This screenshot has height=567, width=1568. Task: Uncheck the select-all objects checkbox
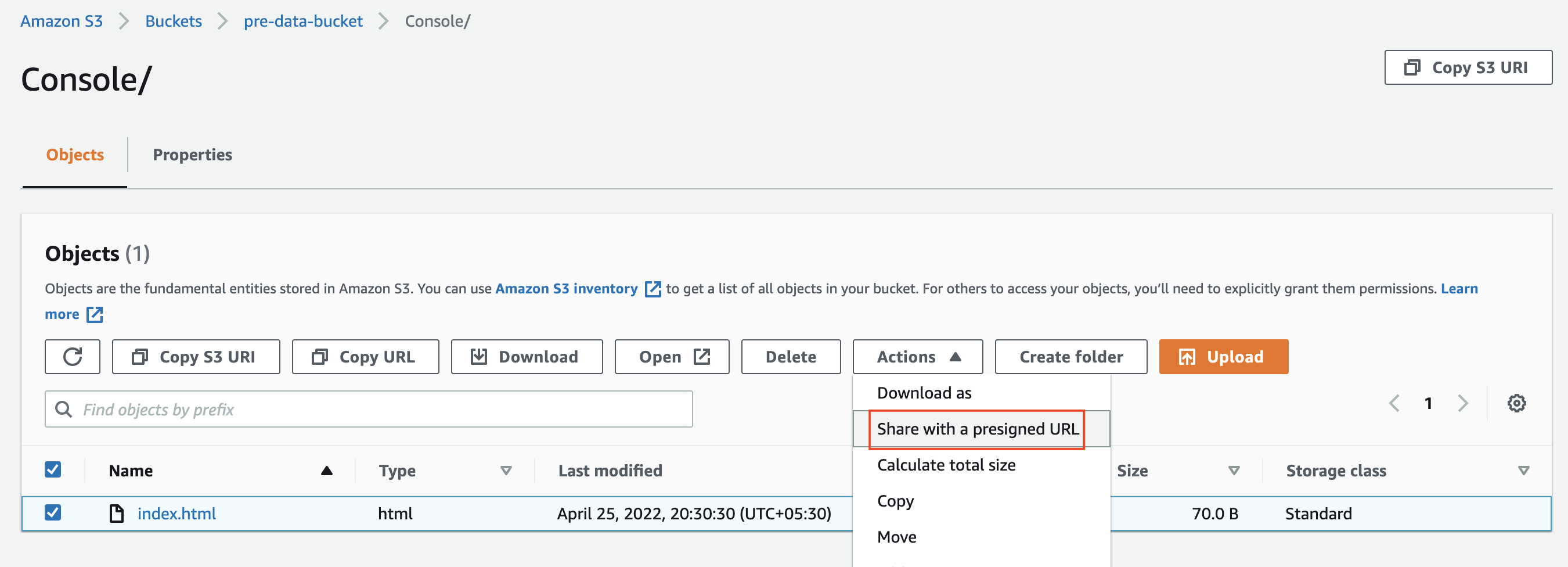53,469
